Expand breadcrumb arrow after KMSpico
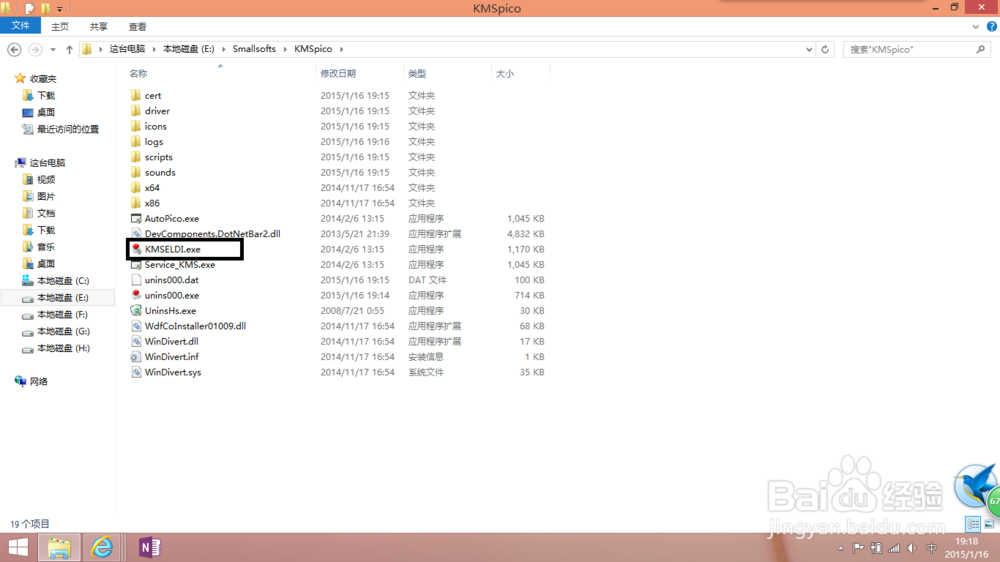 (x=341, y=49)
